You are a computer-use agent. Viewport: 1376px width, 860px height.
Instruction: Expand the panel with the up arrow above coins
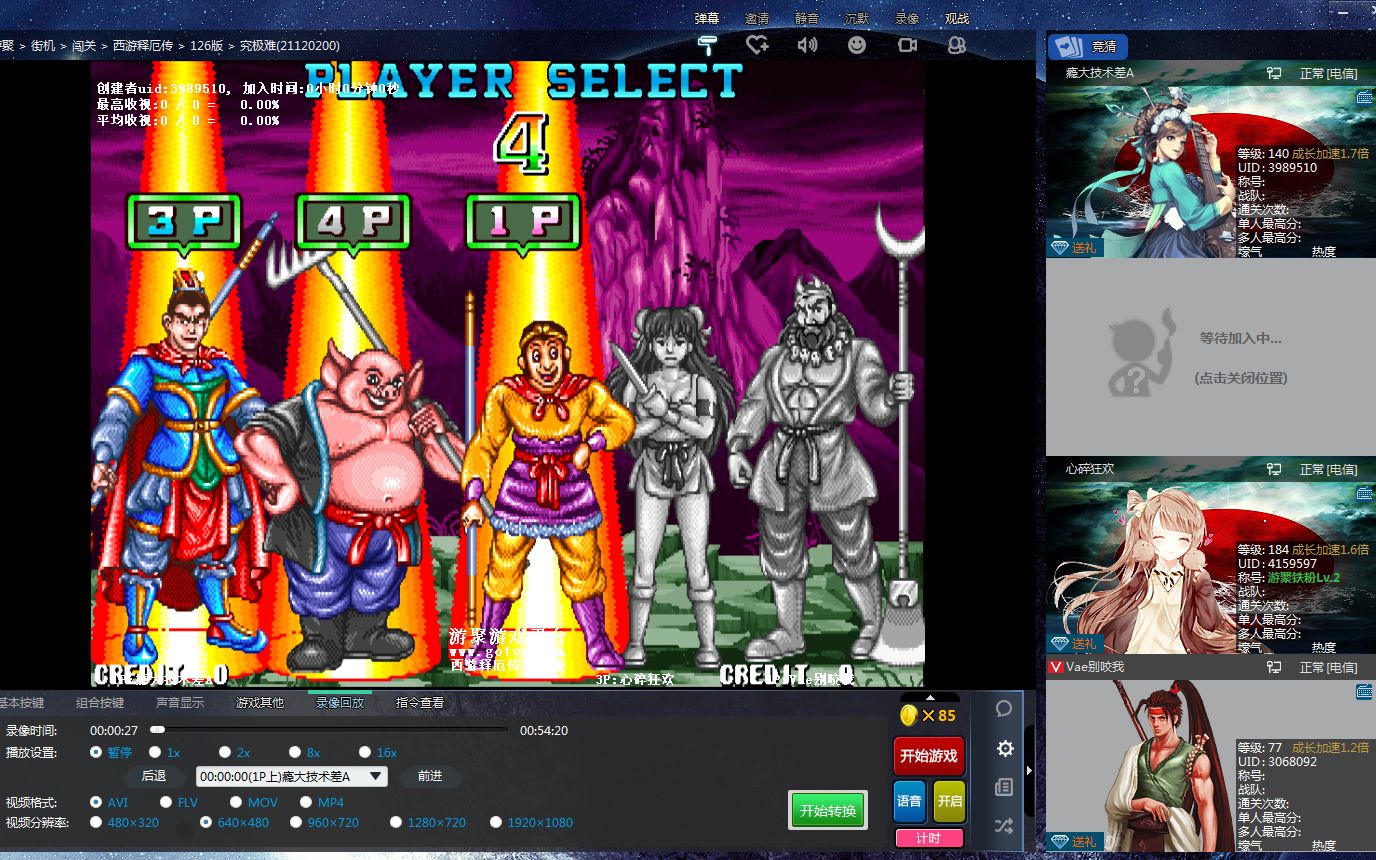coord(931,697)
